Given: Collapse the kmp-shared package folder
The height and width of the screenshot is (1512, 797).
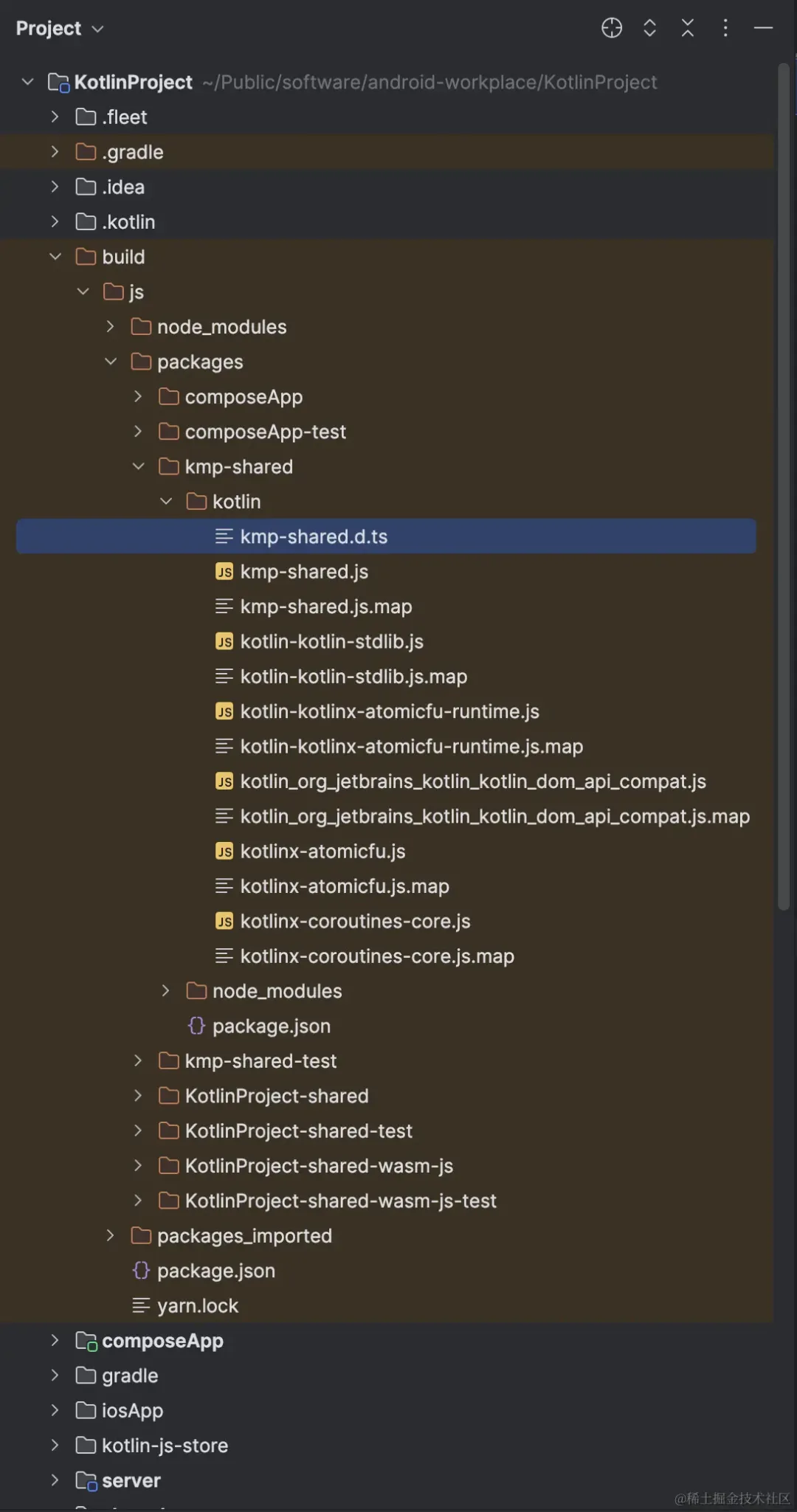Looking at the screenshot, I should pyautogui.click(x=138, y=466).
